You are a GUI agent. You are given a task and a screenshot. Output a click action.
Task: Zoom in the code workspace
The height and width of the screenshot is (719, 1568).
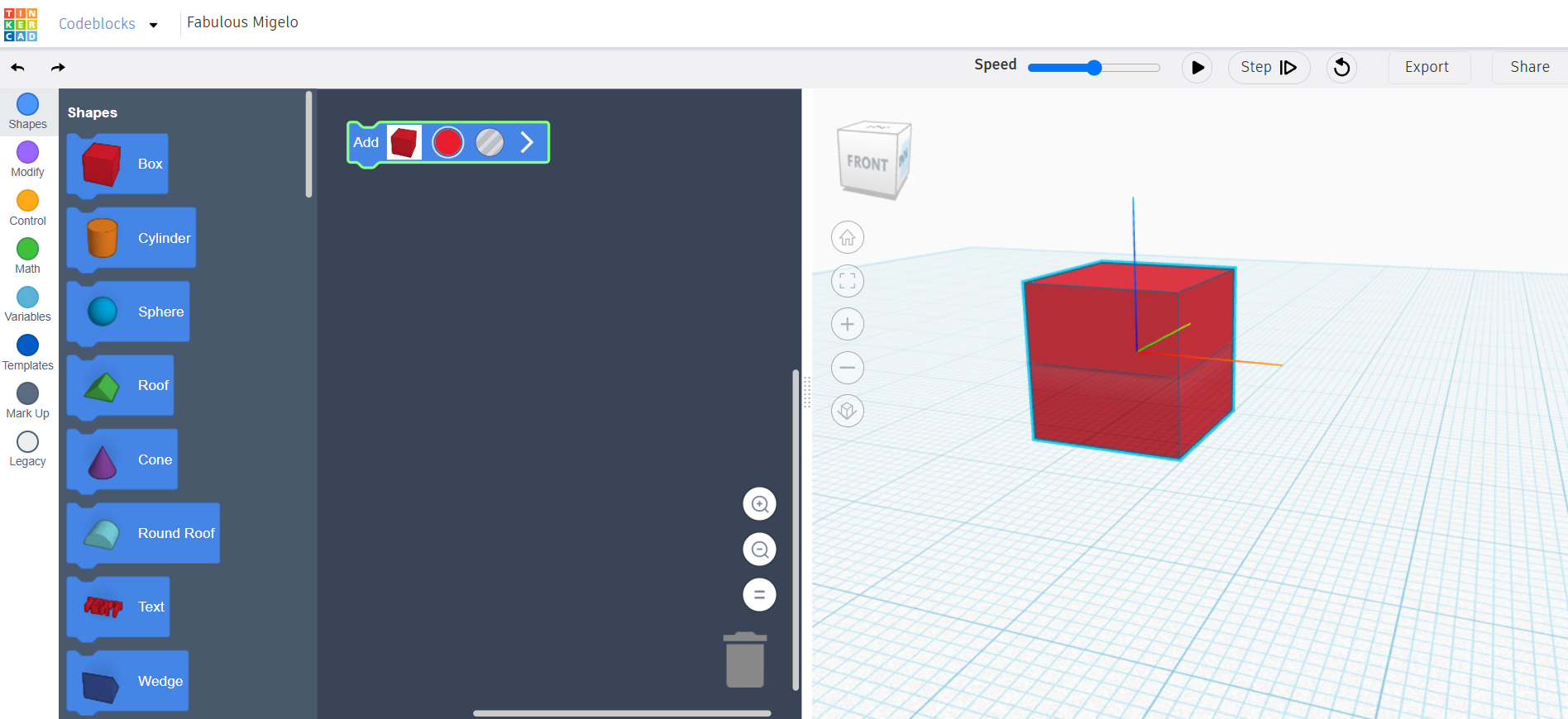coord(759,504)
